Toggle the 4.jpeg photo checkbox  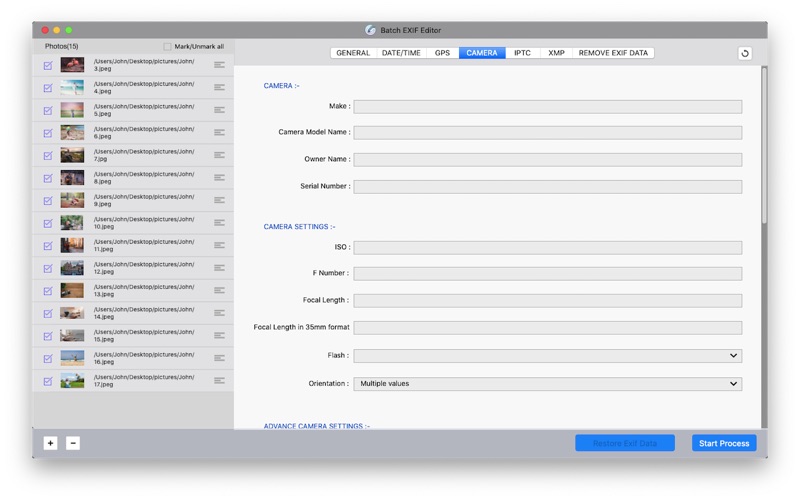point(48,88)
